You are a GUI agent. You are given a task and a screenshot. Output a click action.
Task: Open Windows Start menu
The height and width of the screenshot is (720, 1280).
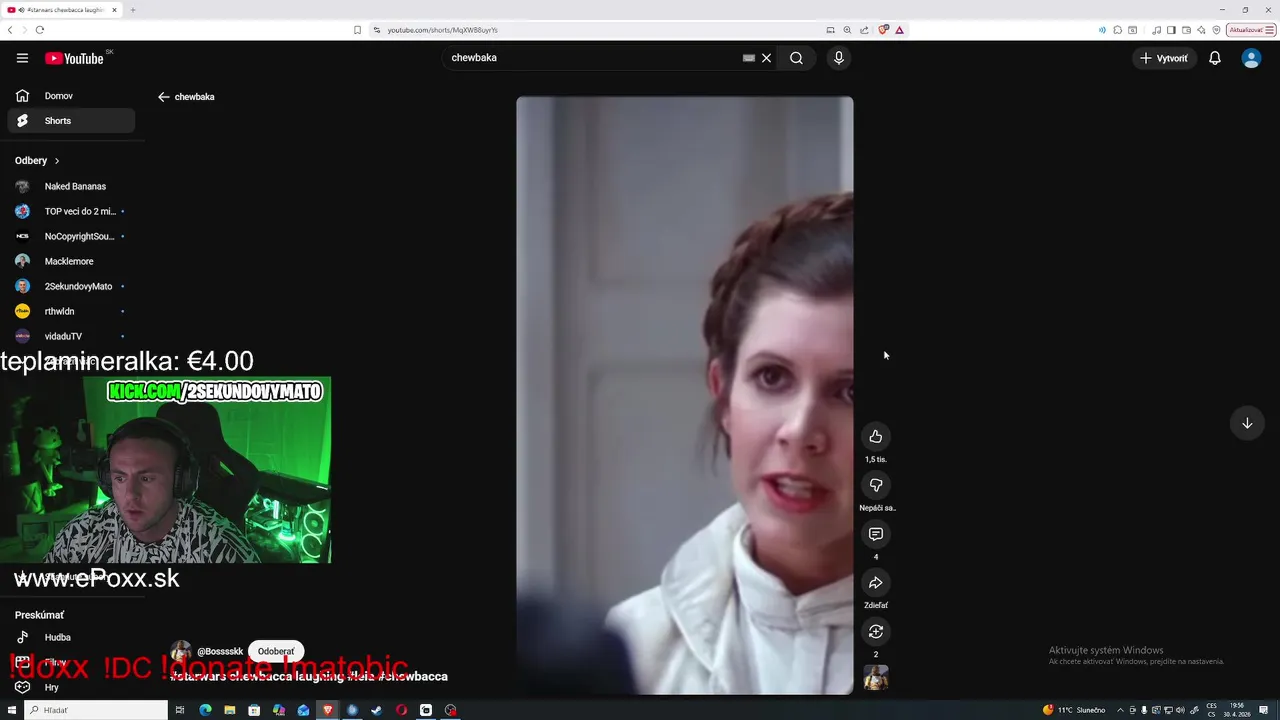coord(11,710)
